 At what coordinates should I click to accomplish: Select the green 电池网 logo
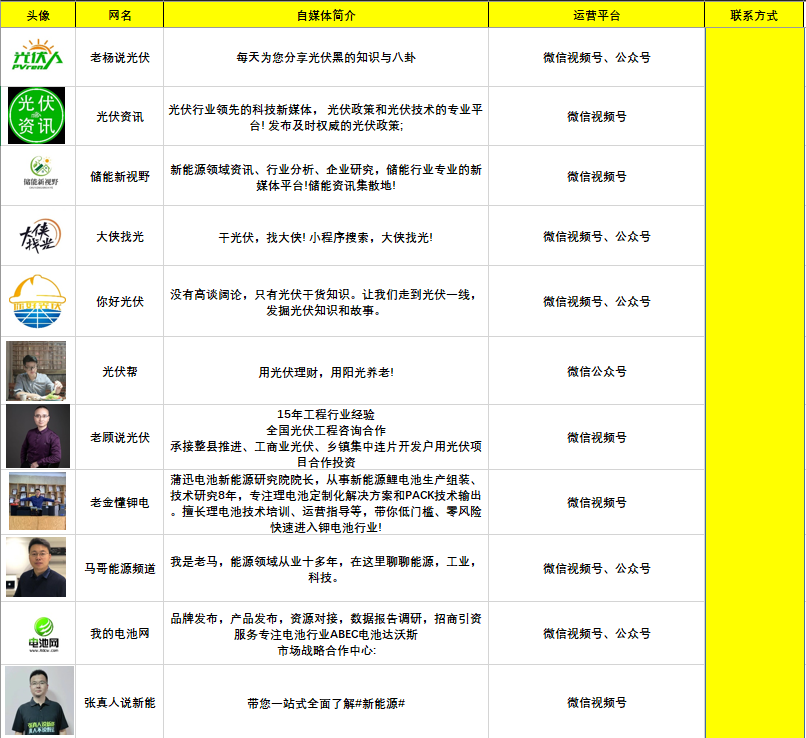tap(37, 633)
